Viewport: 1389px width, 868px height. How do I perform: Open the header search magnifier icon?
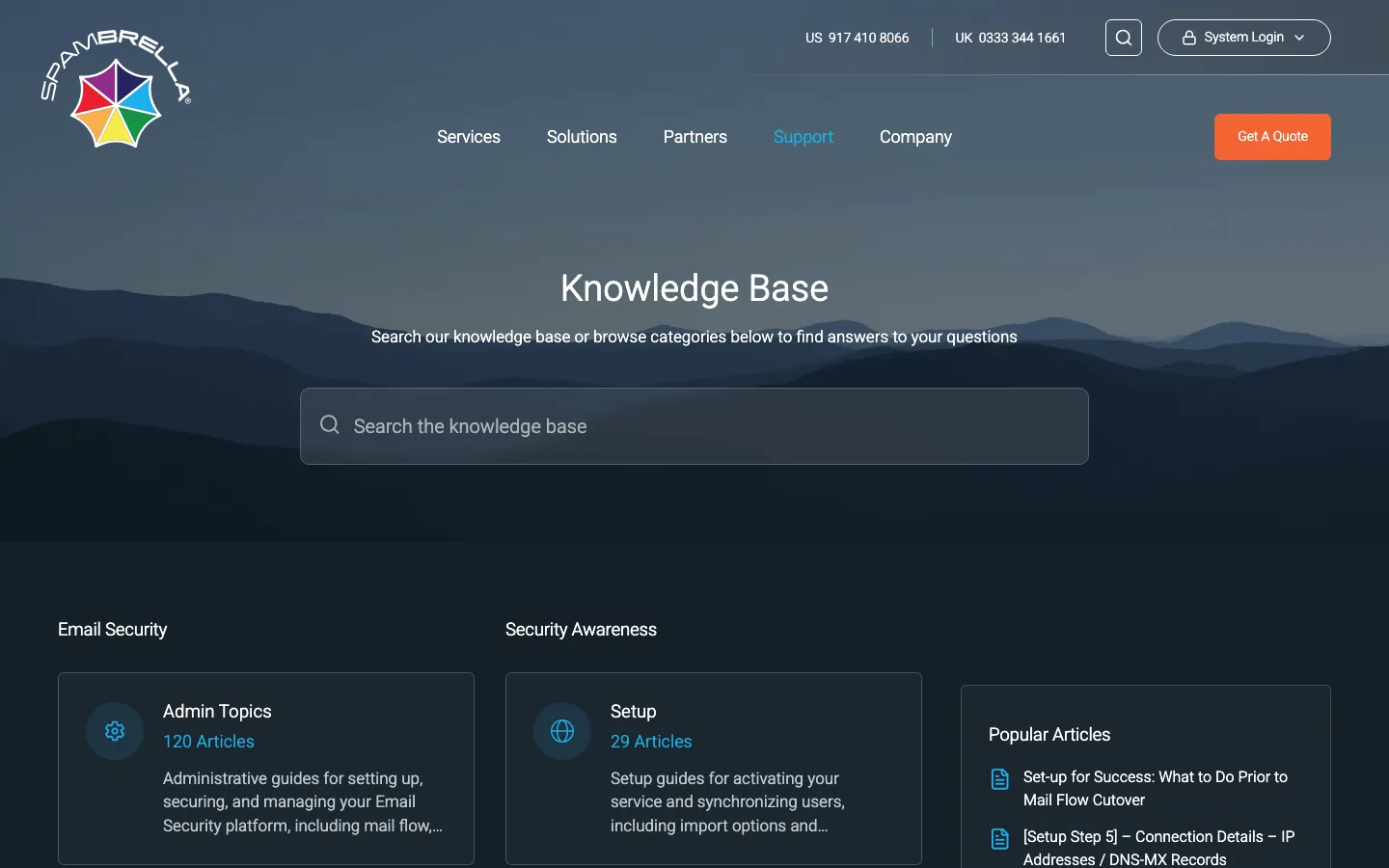[x=1124, y=38]
